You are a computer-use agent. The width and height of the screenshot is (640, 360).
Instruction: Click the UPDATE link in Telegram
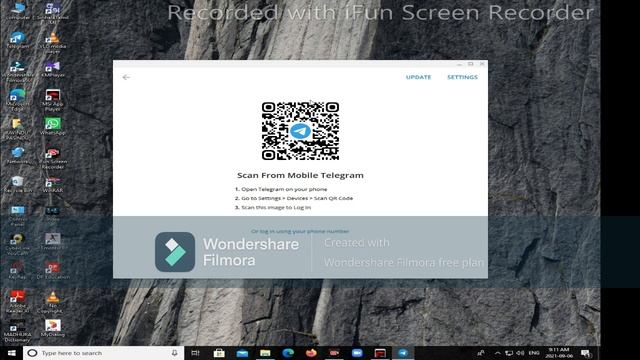[x=418, y=77]
